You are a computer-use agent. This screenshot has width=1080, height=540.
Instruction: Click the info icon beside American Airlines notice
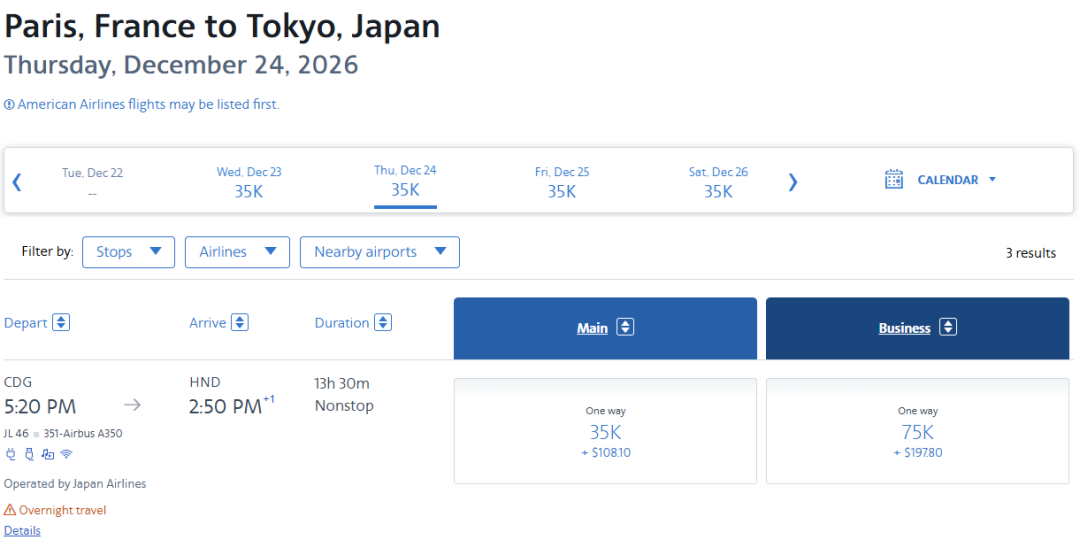click(x=9, y=105)
